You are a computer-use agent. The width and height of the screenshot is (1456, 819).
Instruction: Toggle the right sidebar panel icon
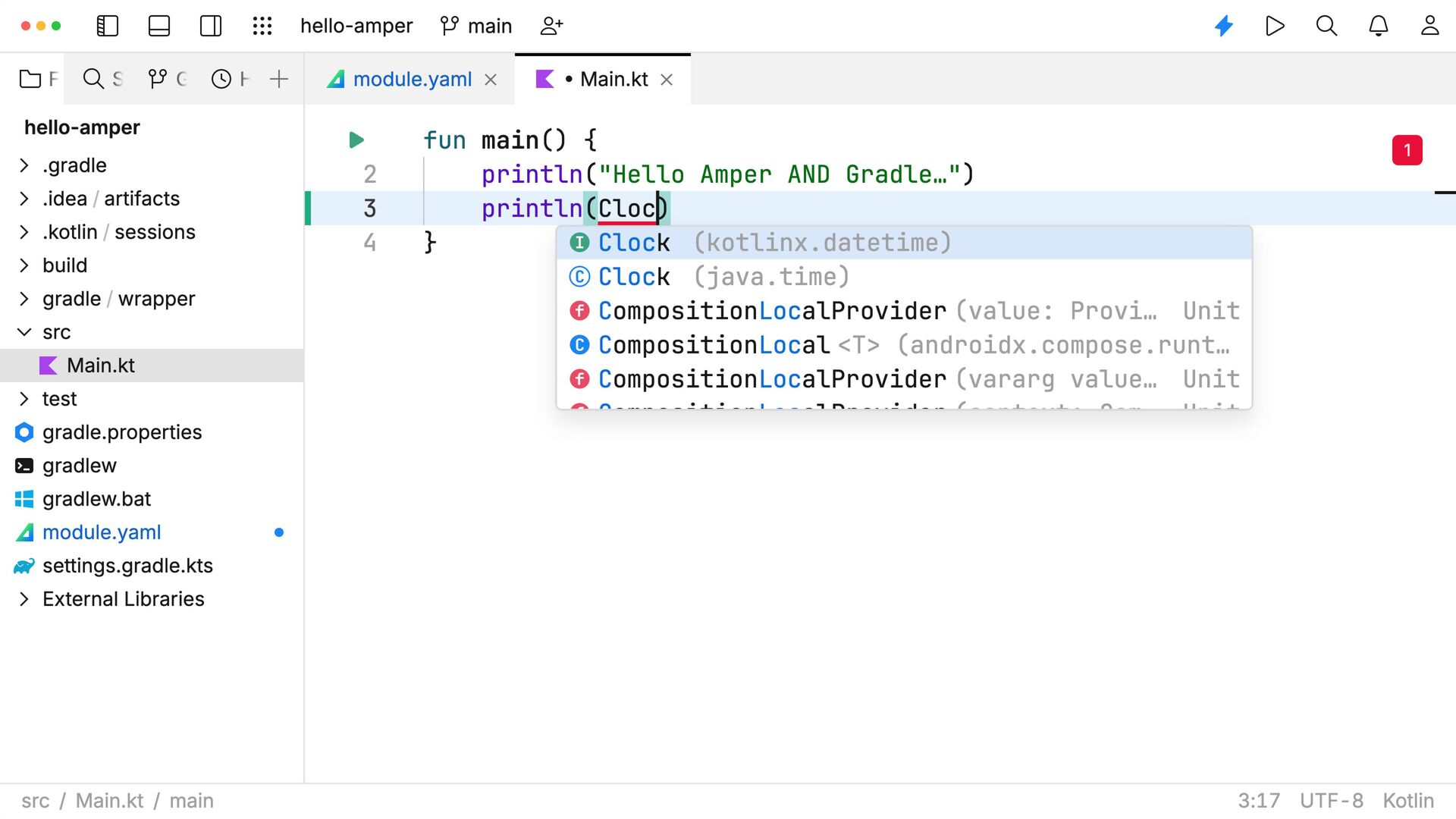[x=211, y=26]
